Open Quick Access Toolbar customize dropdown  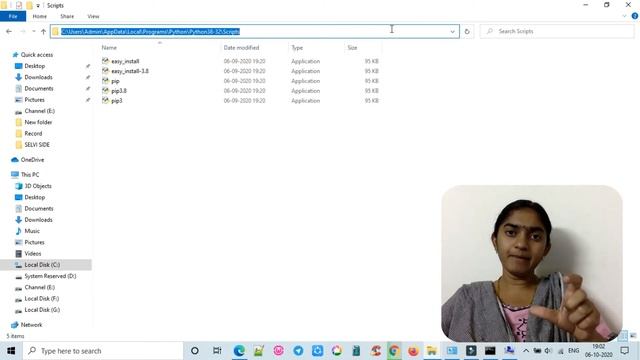click(x=38, y=6)
